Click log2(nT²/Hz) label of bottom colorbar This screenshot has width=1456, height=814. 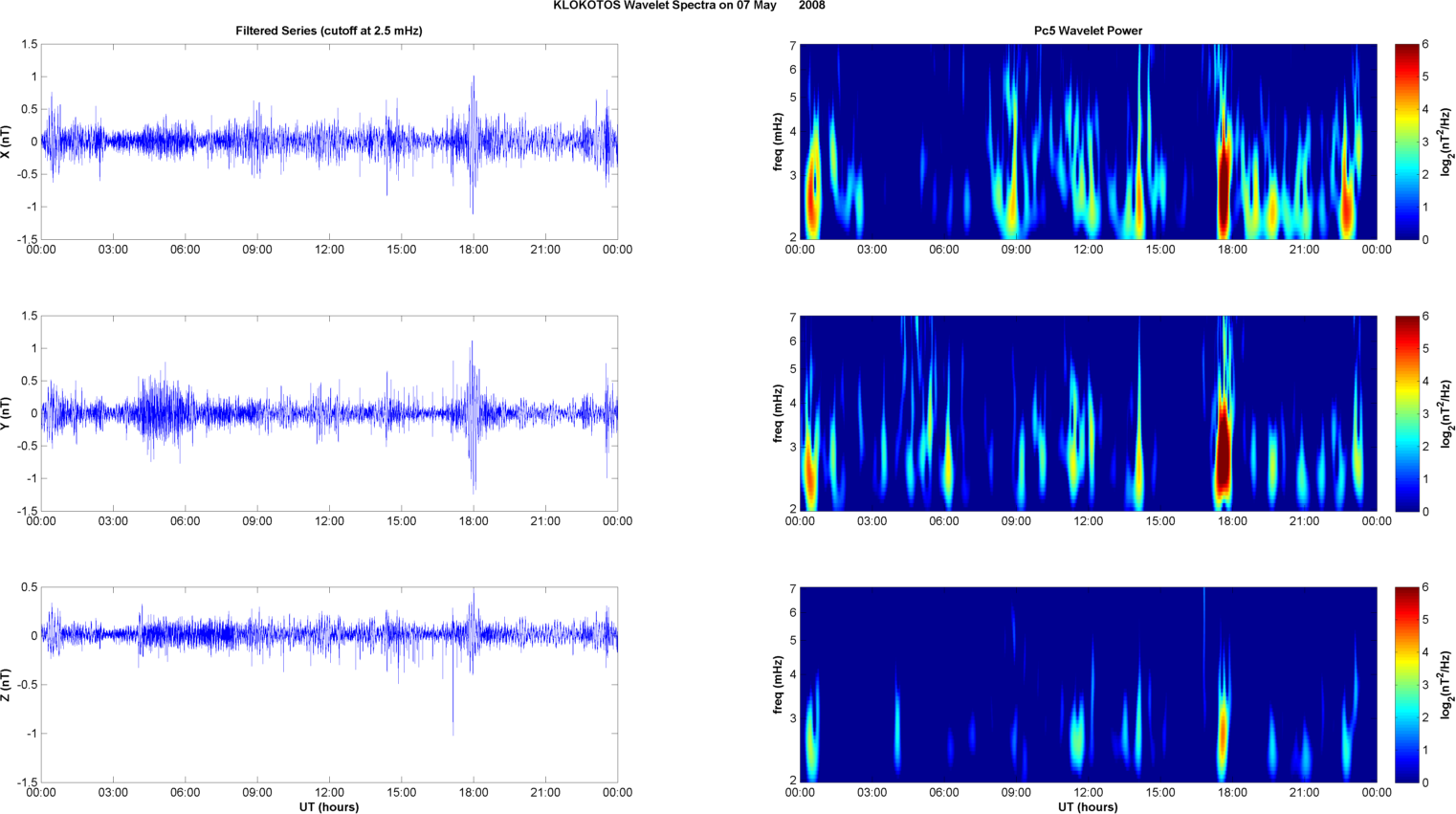pyautogui.click(x=1448, y=685)
